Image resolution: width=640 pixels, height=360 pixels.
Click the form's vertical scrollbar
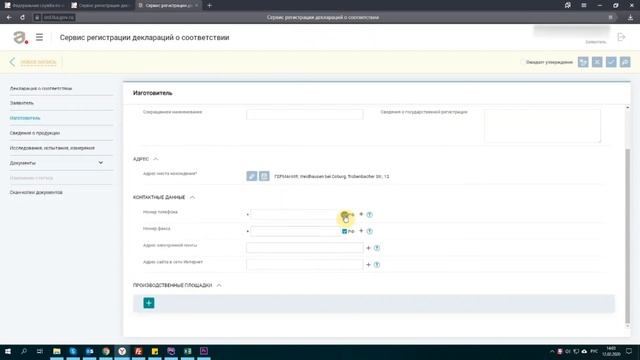coord(627,235)
